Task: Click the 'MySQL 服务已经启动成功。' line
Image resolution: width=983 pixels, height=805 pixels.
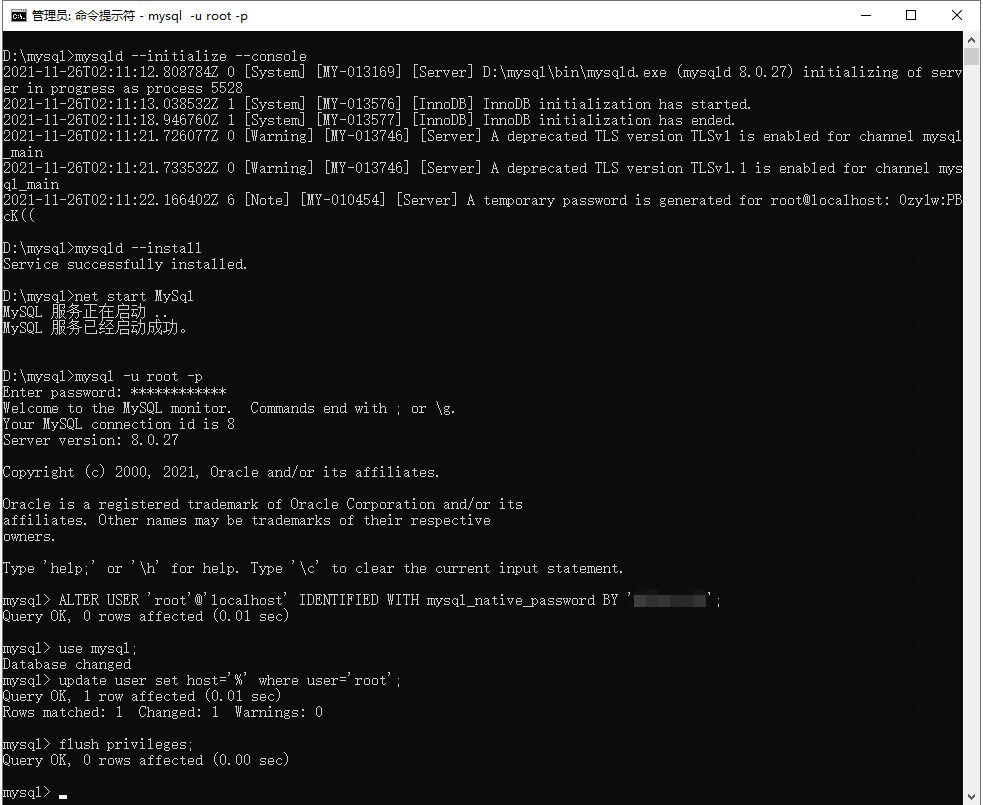Action: 95,328
